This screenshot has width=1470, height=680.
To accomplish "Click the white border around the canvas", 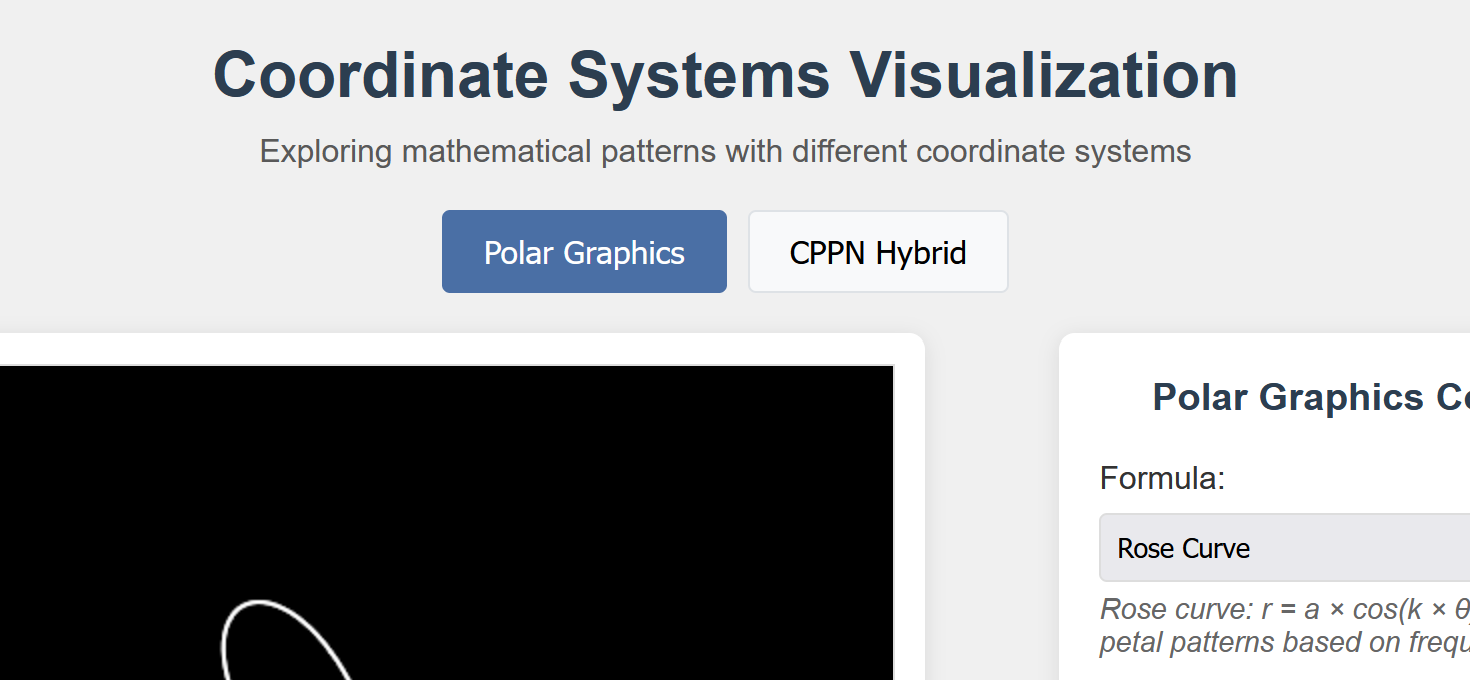I will tap(908, 500).
